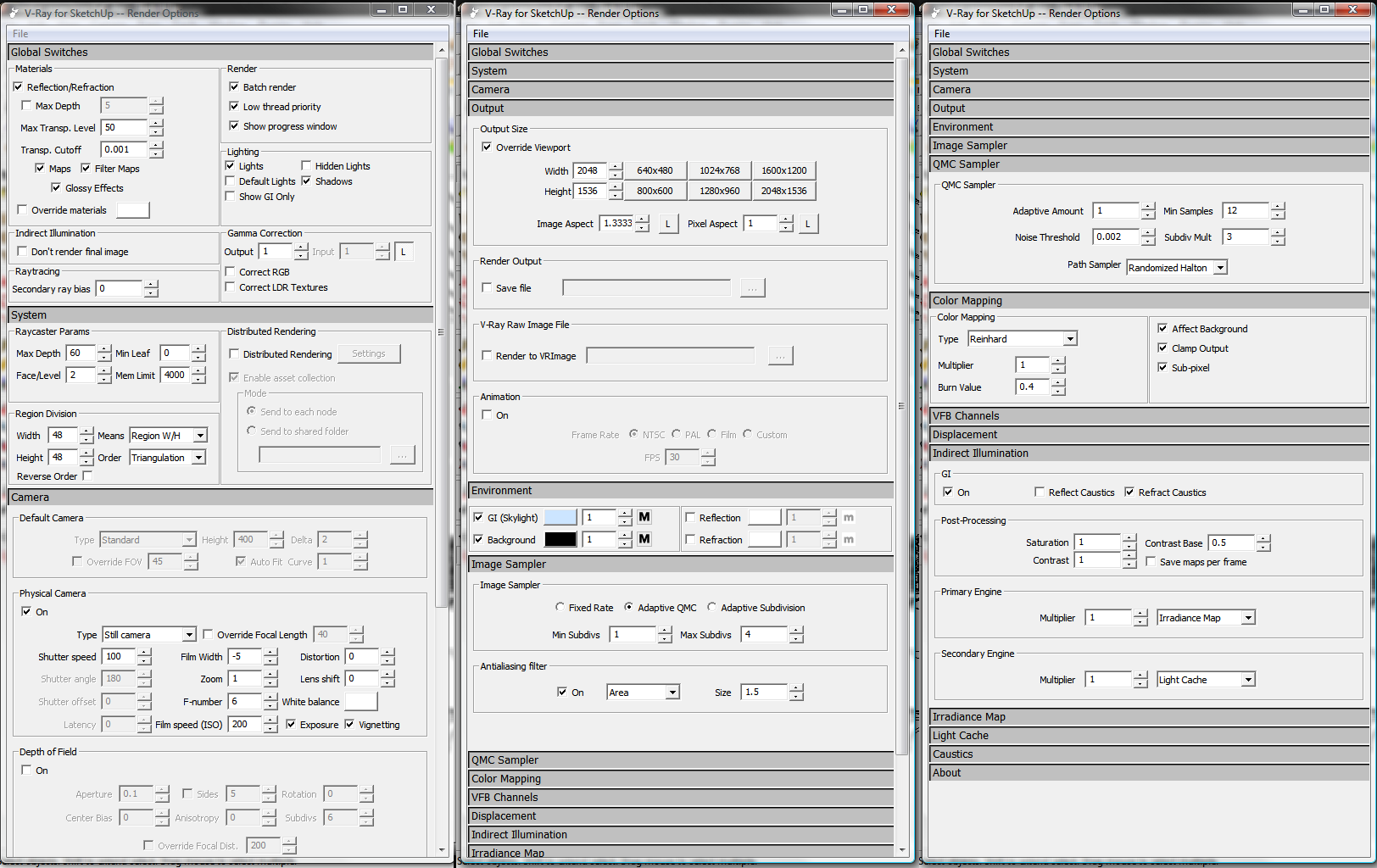The image size is (1377, 868).
Task: Click the Refraction m texture button
Action: pos(849,539)
